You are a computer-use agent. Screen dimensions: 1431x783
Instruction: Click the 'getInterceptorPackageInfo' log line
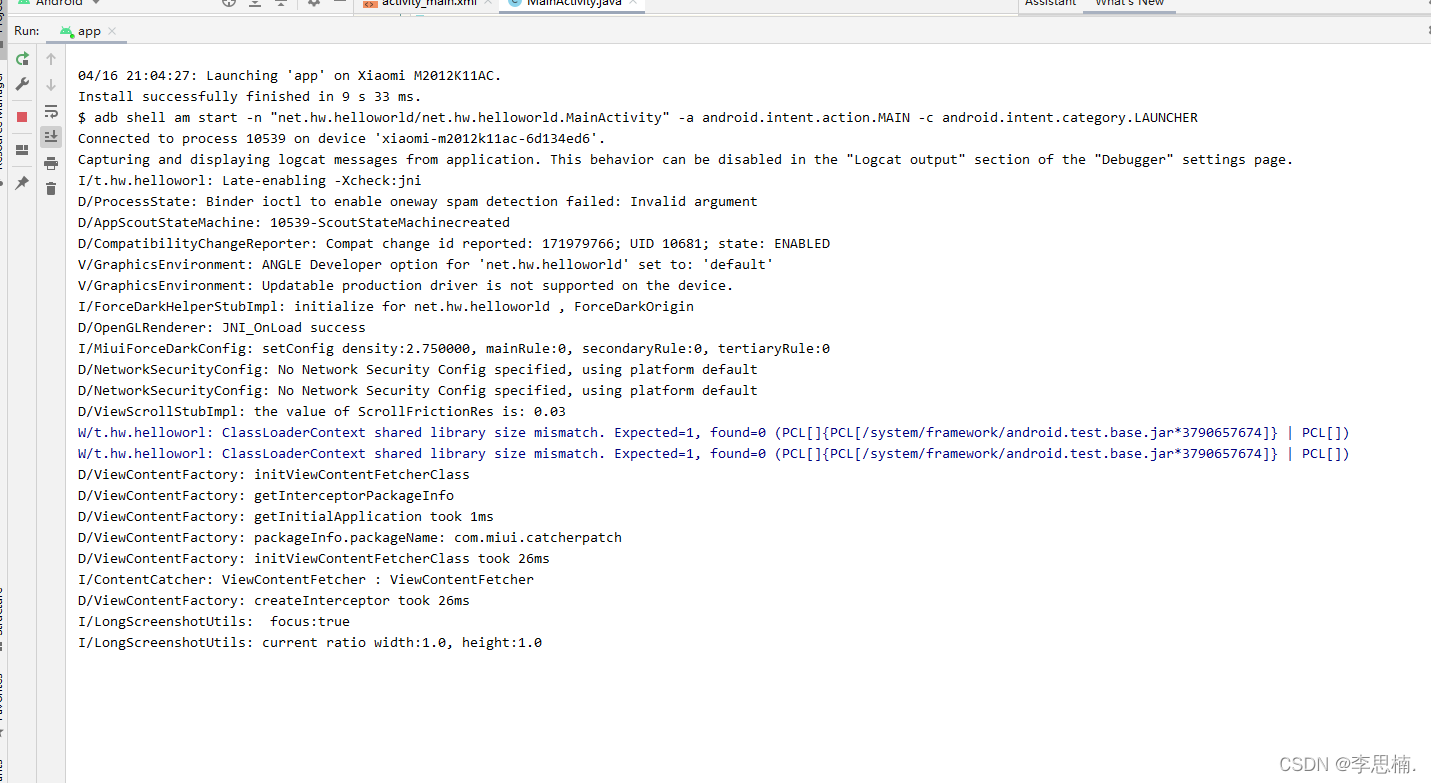tap(266, 496)
